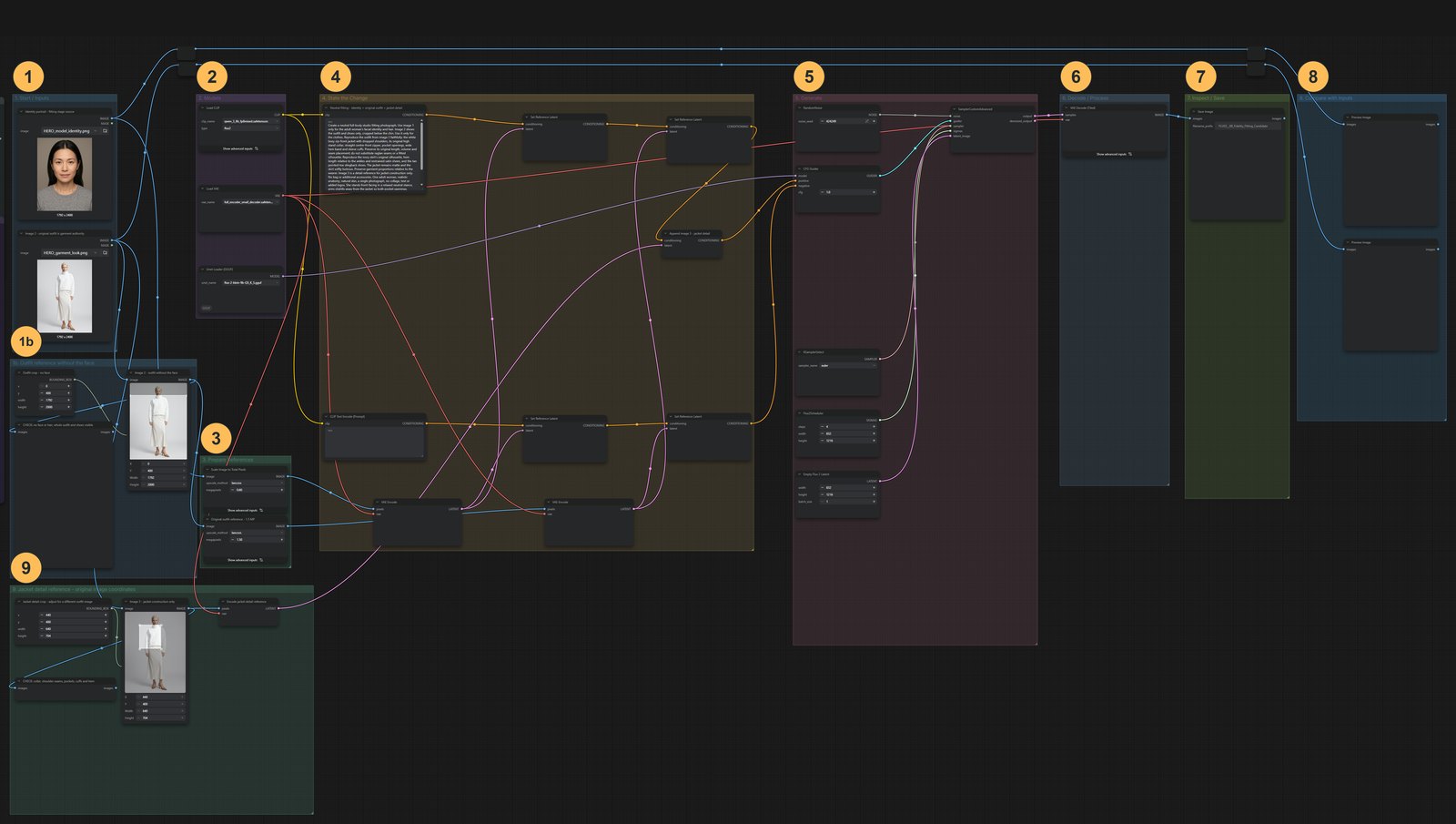The height and width of the screenshot is (824, 1456).
Task: Increase width in Jacket detail crop node
Action: tap(105, 629)
